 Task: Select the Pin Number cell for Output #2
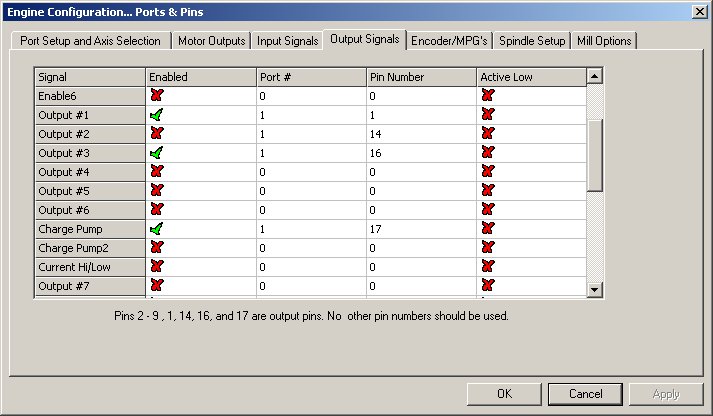coord(420,133)
